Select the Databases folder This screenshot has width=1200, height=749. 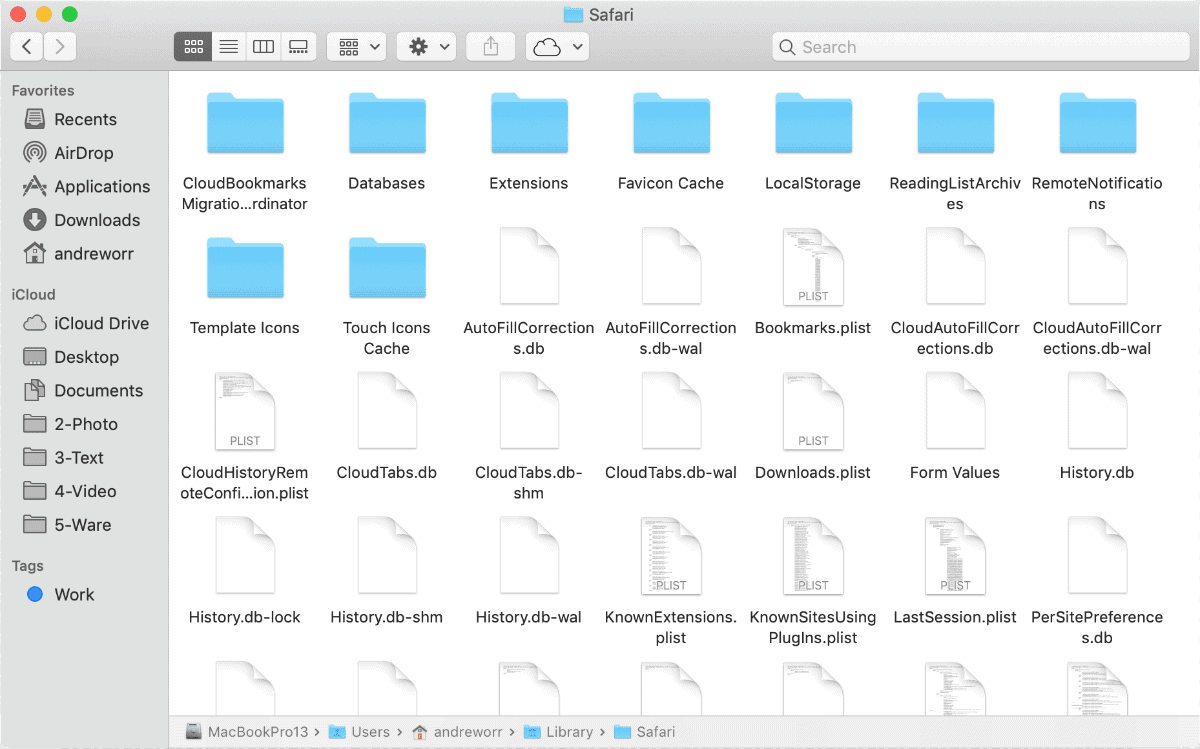pos(387,124)
